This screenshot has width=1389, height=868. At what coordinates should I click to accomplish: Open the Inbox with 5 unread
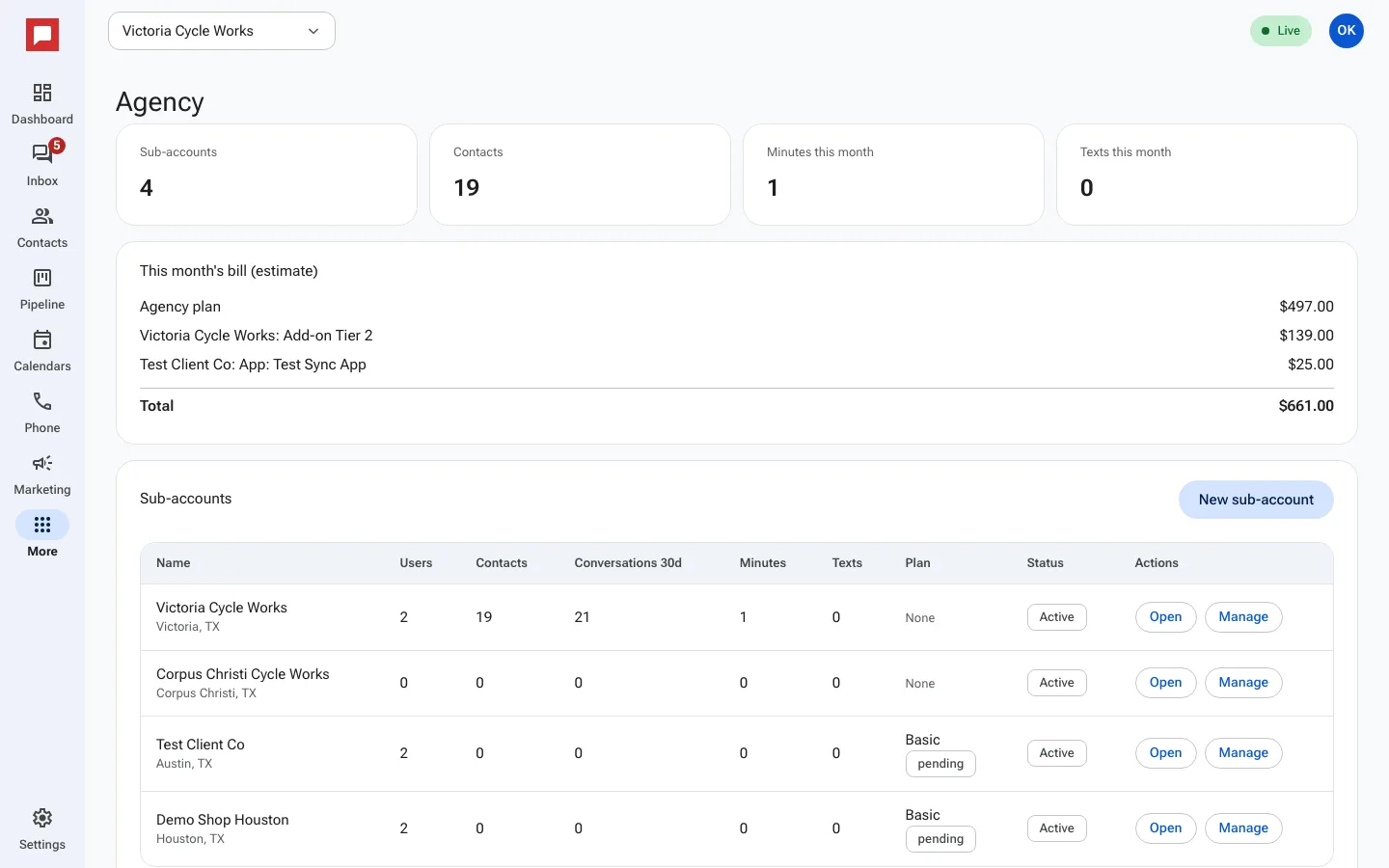point(42,166)
